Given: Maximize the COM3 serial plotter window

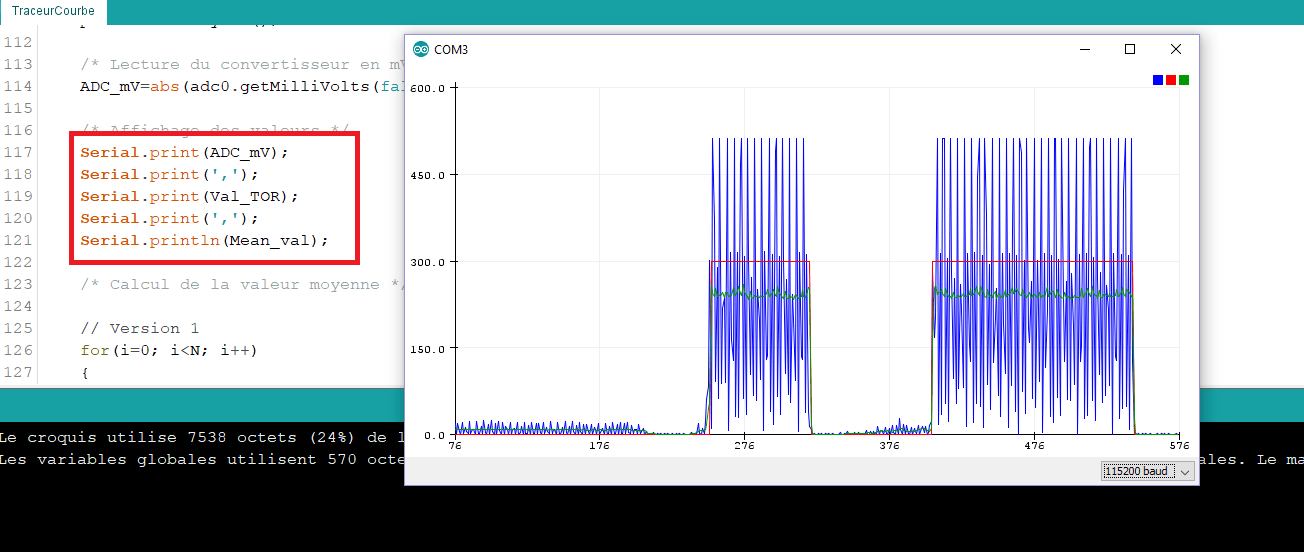Looking at the screenshot, I should (1130, 49).
